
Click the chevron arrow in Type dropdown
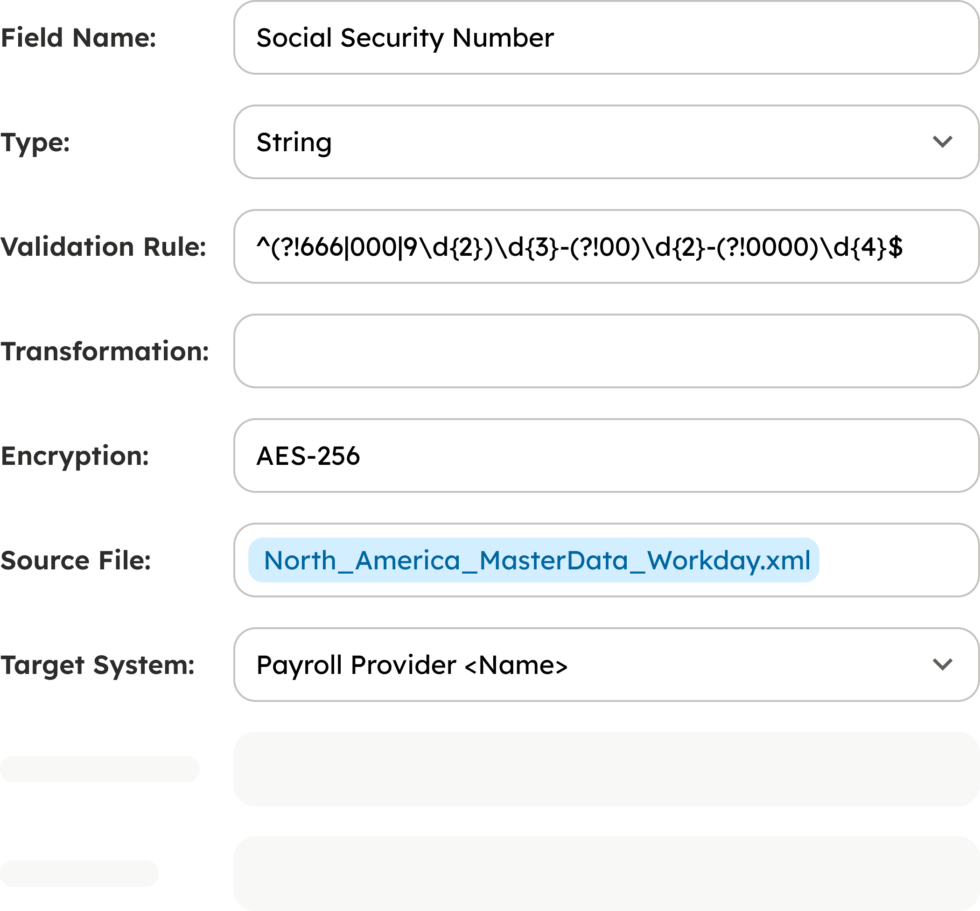click(942, 142)
